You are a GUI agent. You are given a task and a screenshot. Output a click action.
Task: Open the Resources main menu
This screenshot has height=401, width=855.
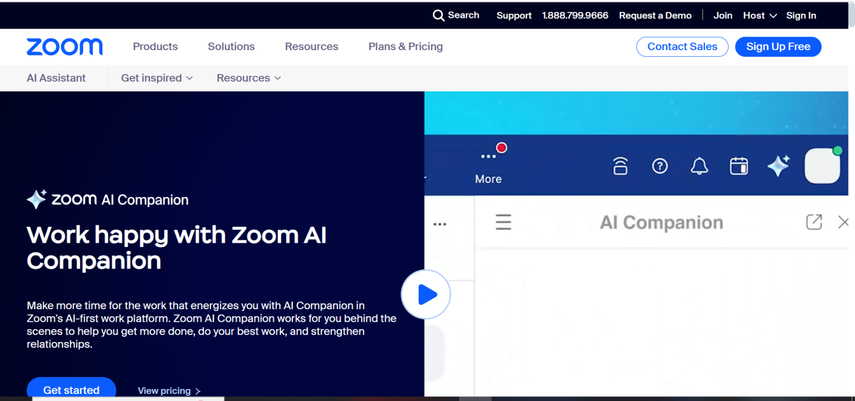point(311,46)
